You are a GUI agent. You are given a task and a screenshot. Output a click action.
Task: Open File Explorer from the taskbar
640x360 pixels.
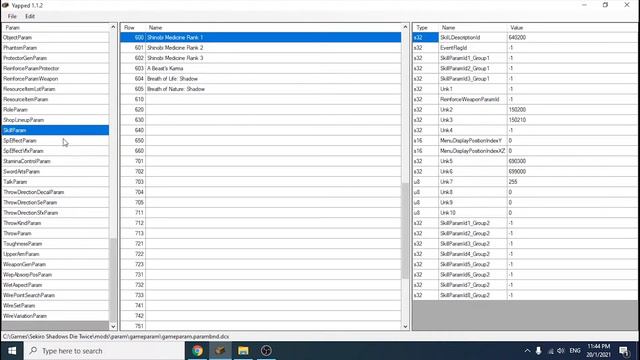(243, 351)
